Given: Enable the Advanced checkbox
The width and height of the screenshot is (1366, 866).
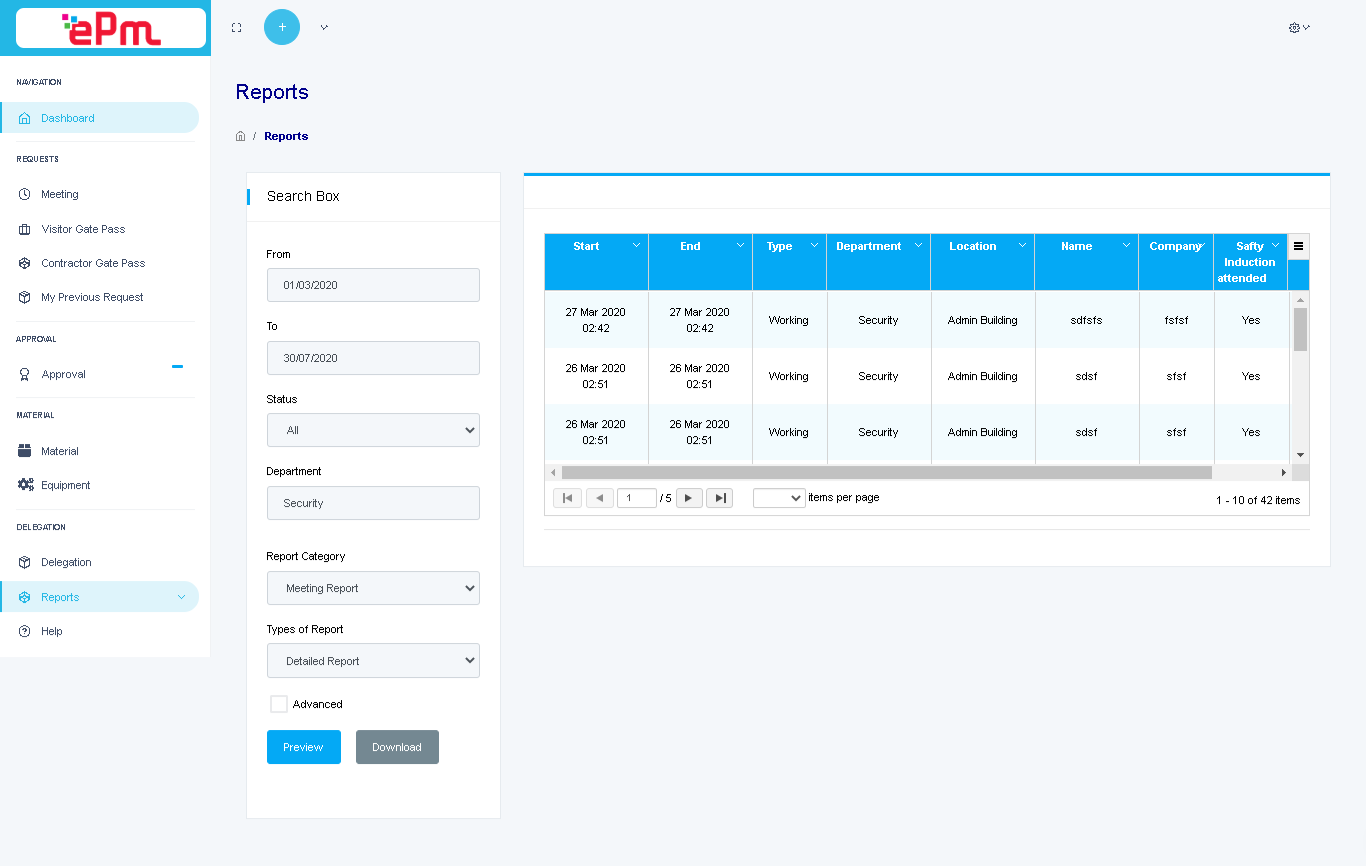Looking at the screenshot, I should (x=279, y=704).
